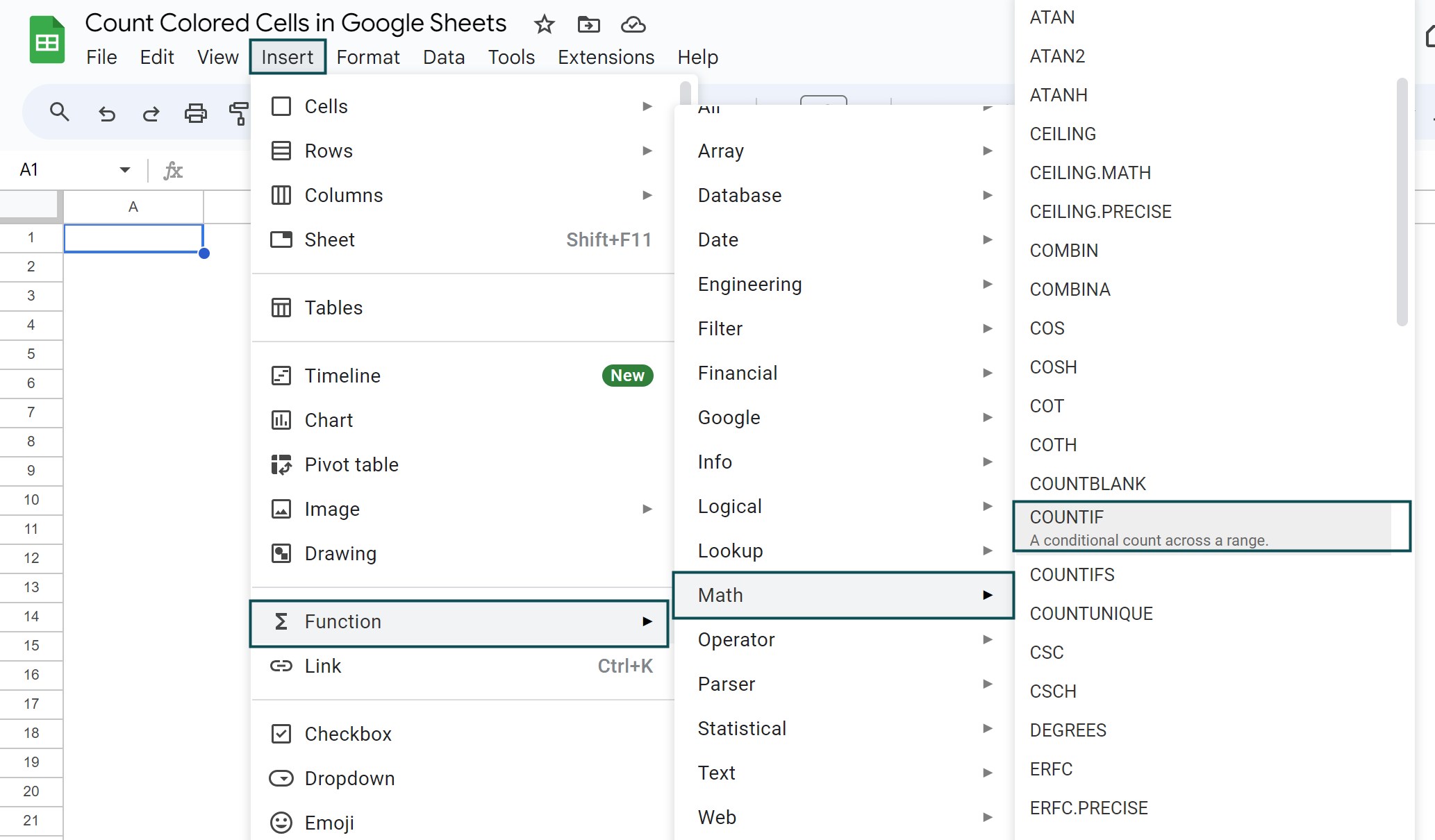Screen dimensions: 1435x840
Task: Open the View menu
Action: pos(217,57)
